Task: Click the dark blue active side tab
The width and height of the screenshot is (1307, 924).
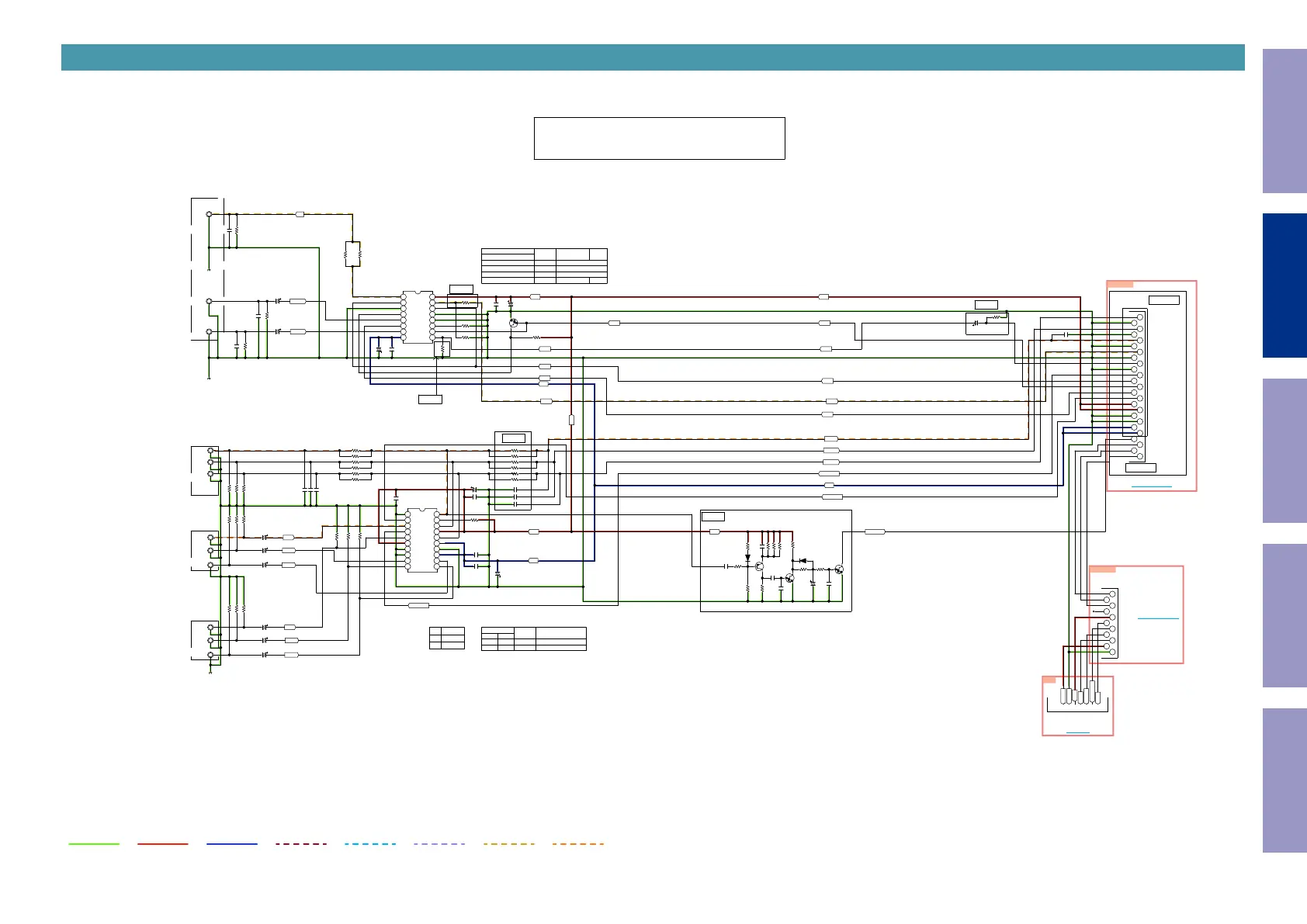Action: tap(1284, 286)
